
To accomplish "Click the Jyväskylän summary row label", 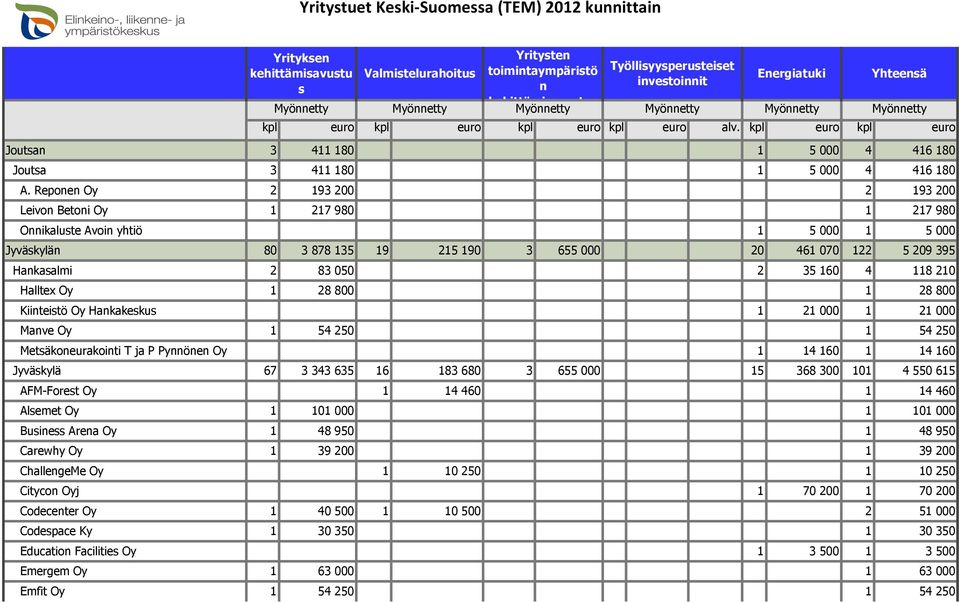I will 33,250.
